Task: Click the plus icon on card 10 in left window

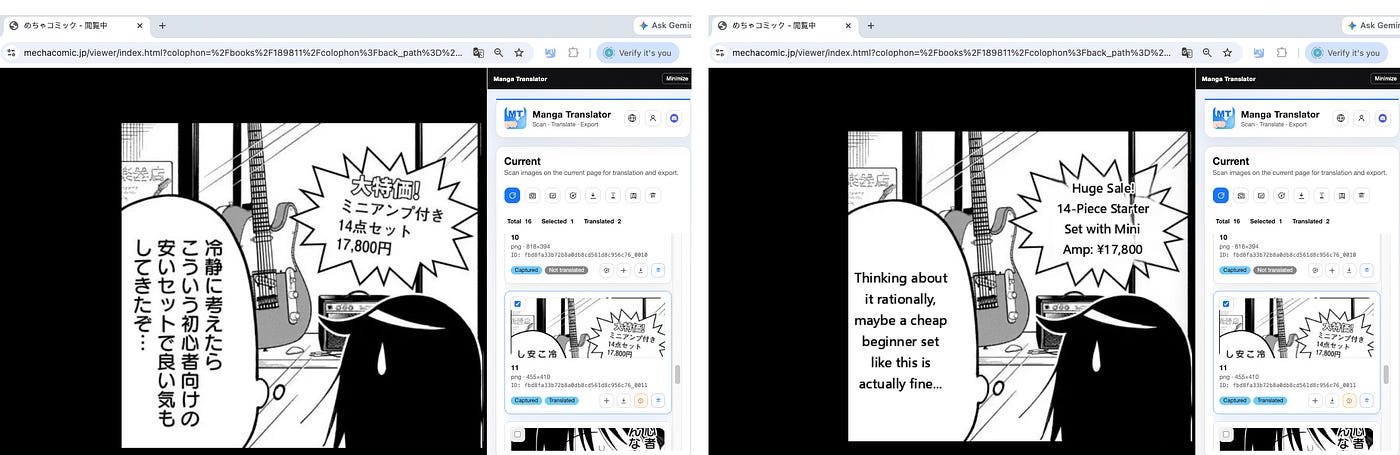Action: click(623, 270)
